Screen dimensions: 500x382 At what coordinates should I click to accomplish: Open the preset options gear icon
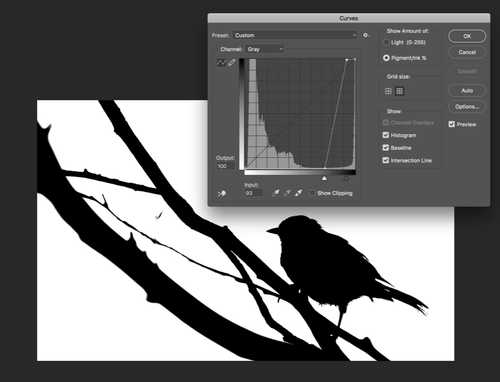point(365,35)
